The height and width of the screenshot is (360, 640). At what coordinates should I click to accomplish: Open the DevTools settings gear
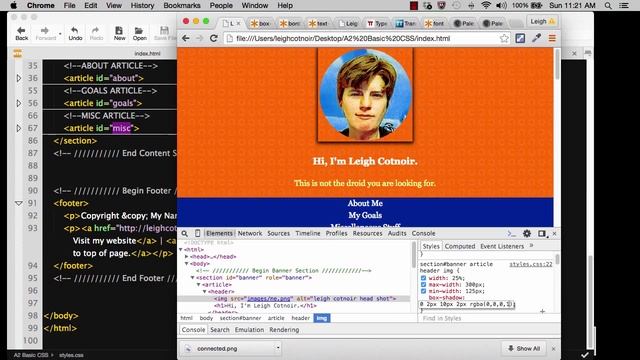(527, 233)
